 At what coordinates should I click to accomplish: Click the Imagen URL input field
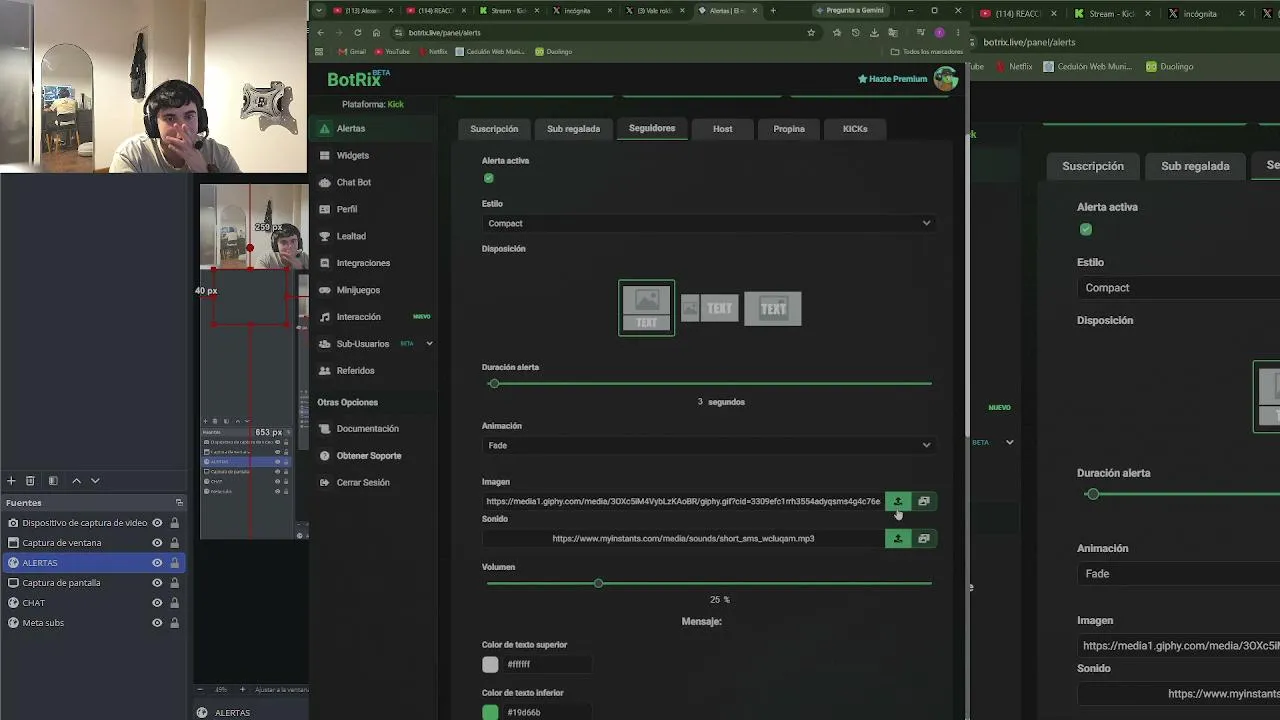point(683,501)
